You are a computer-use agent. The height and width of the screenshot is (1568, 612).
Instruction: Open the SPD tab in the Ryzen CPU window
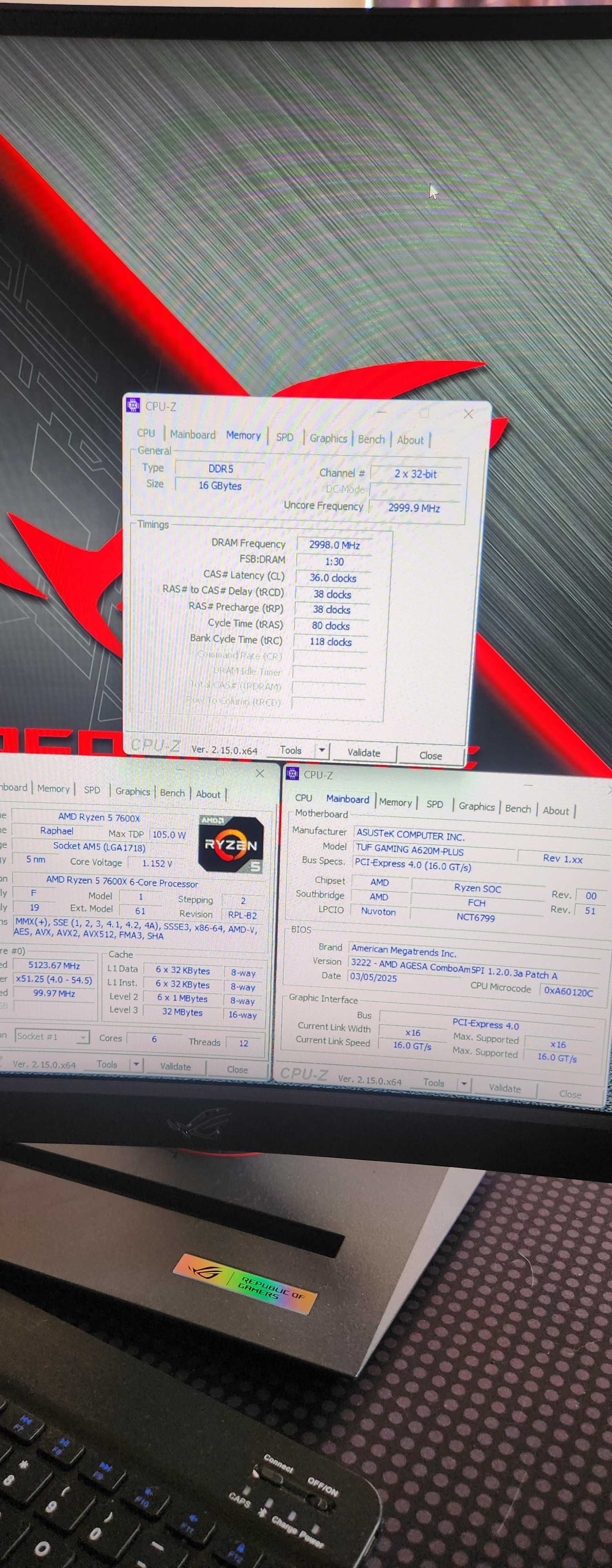coord(92,789)
